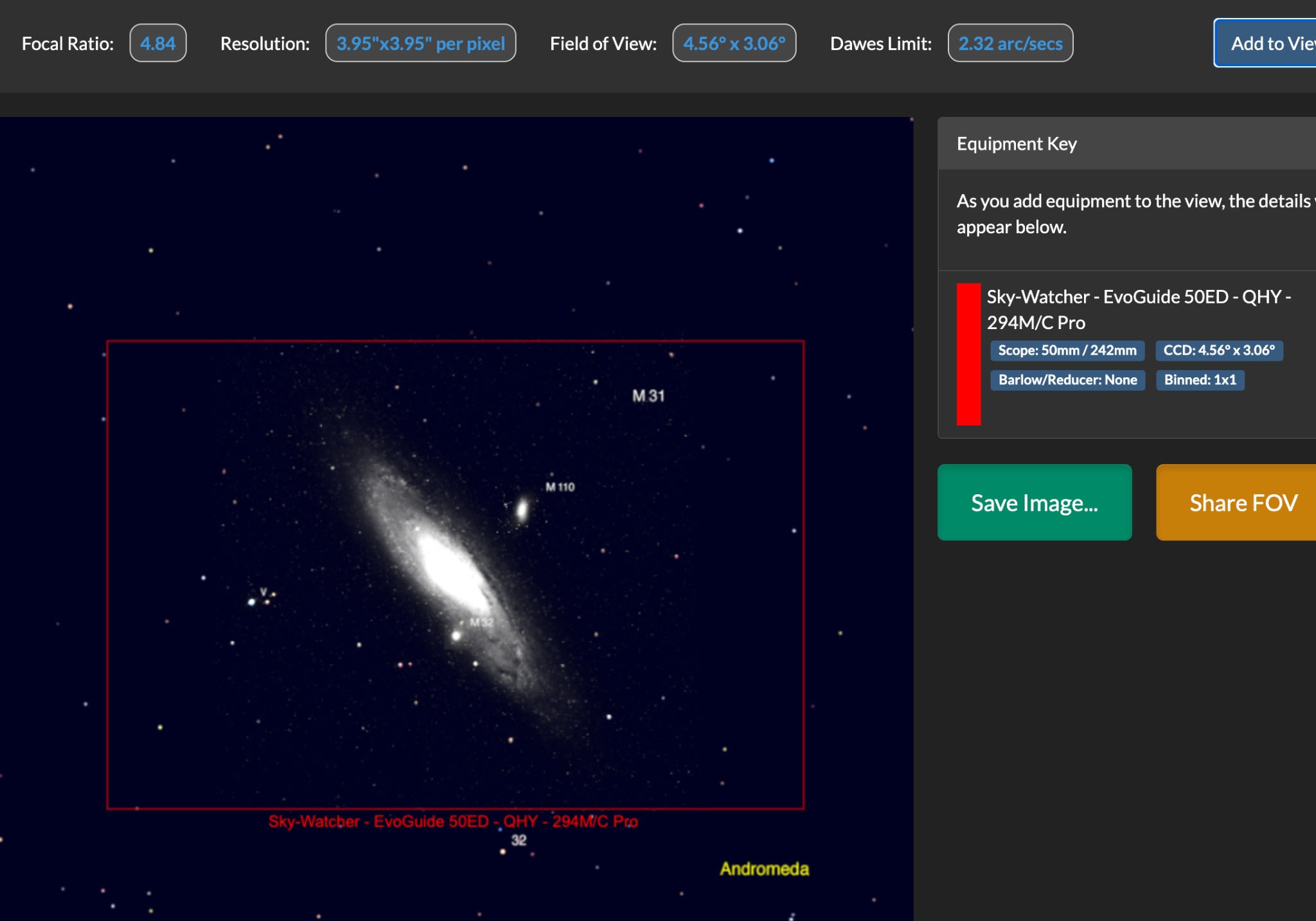Click the Resolution: label
Screen dimensions: 1316x921
point(265,43)
